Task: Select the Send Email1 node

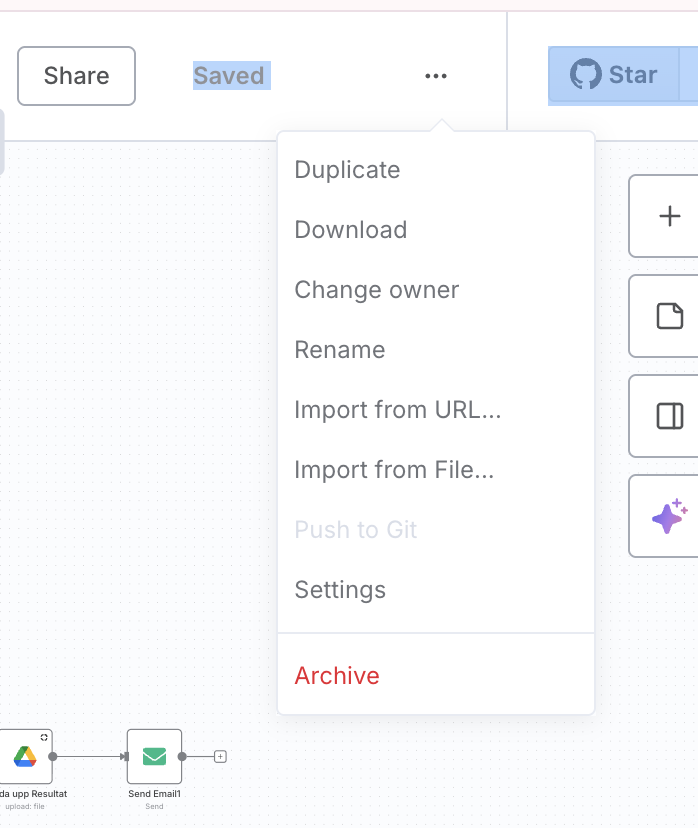Action: 154,756
